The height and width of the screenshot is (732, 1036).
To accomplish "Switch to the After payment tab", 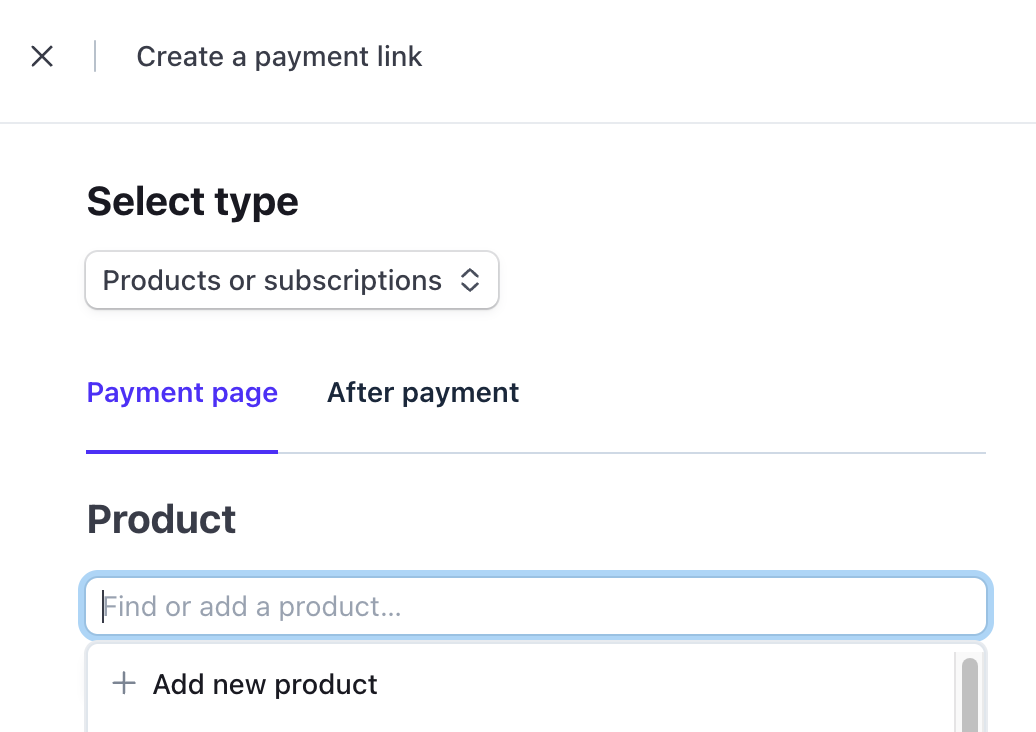I will [422, 392].
